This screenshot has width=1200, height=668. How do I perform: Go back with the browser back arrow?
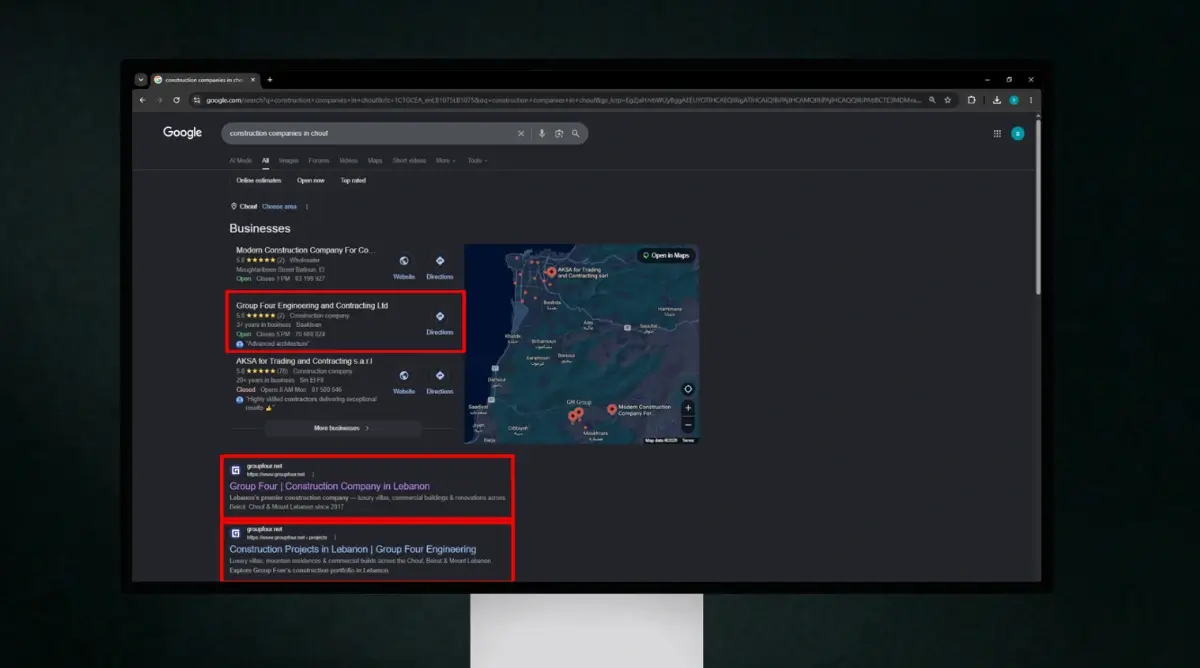[142, 100]
